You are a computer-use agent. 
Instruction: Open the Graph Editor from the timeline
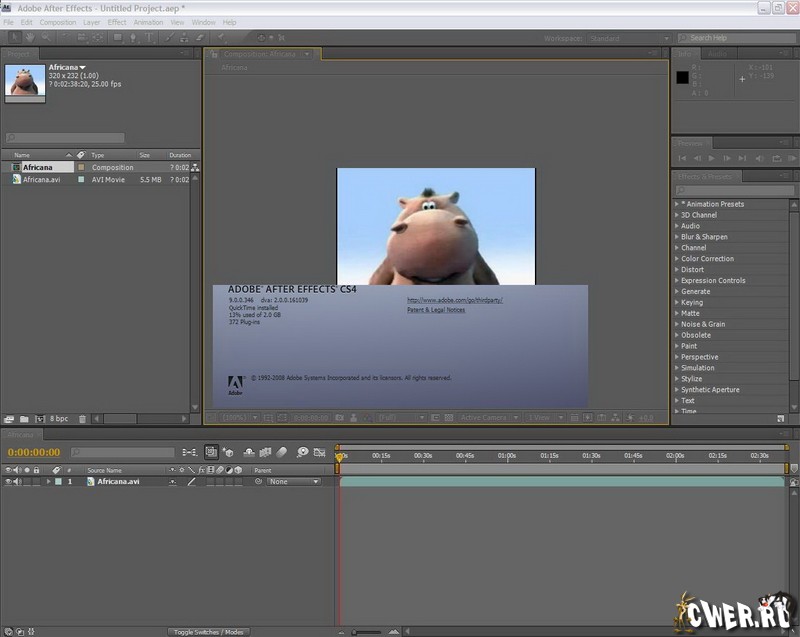click(x=319, y=453)
